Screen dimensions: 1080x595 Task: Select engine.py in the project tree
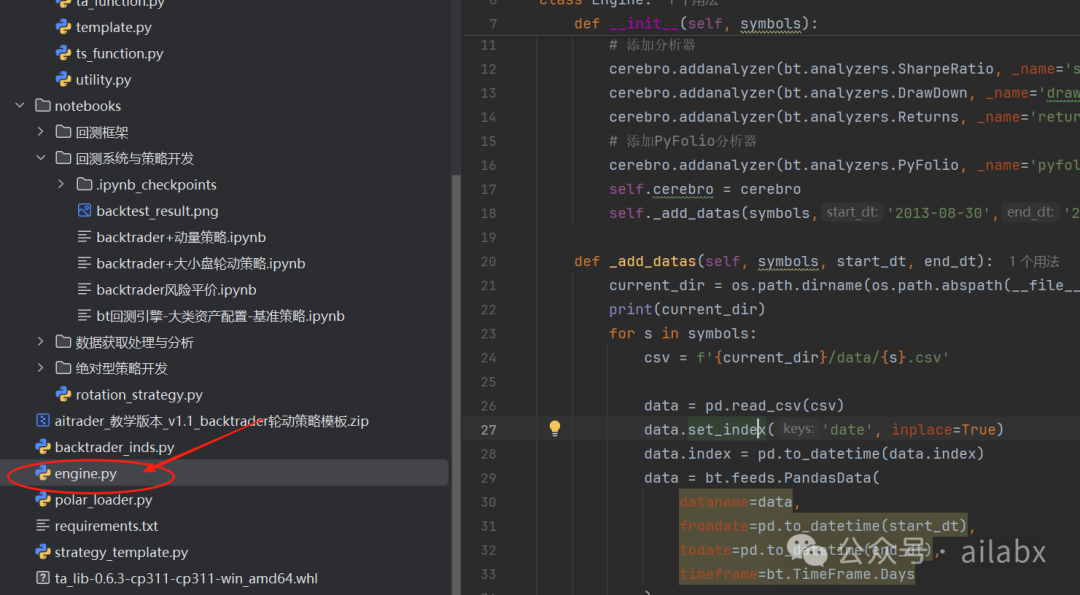click(85, 474)
